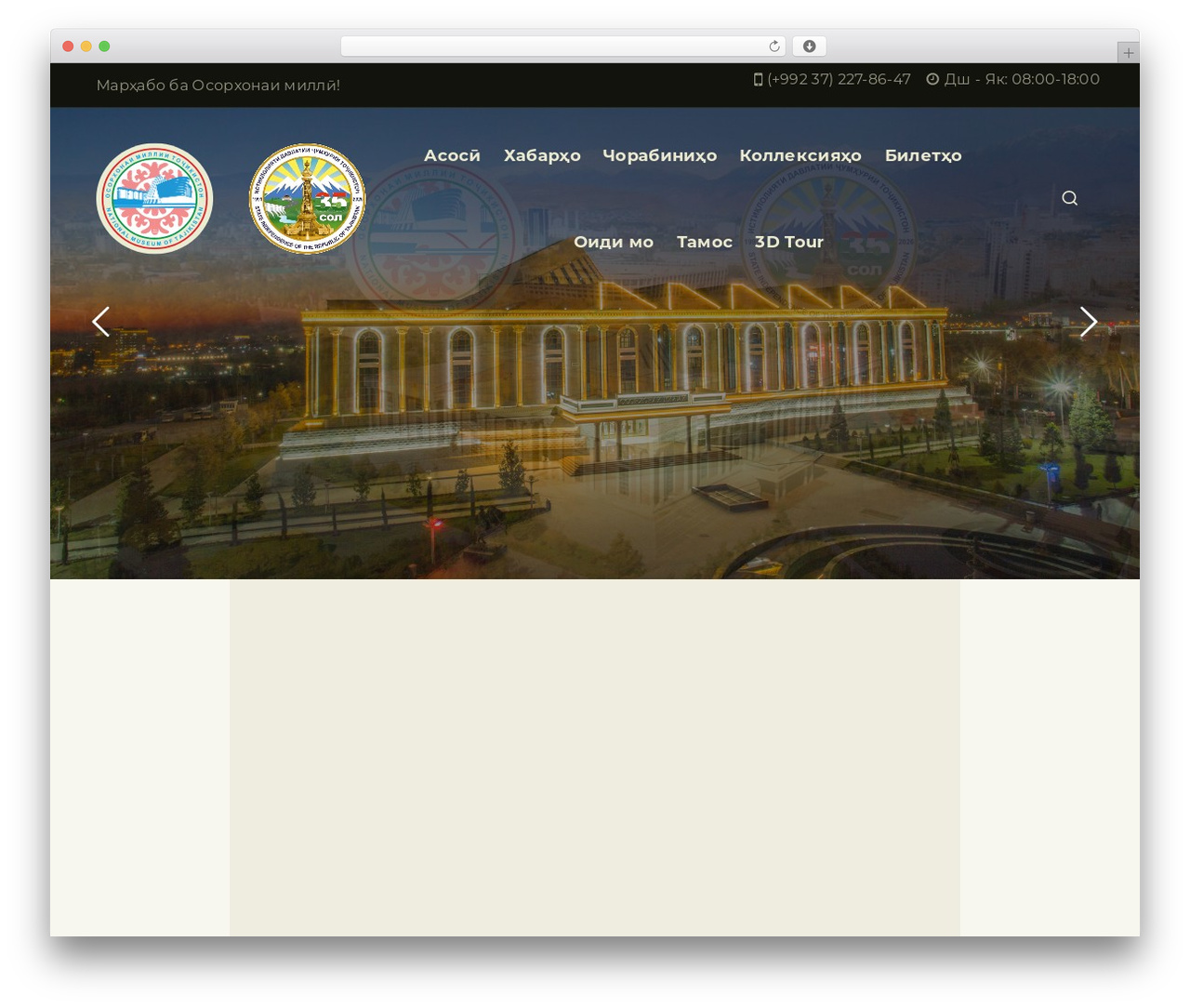Open the search magnifier icon
This screenshot has width=1190, height=1008.
(x=1070, y=198)
